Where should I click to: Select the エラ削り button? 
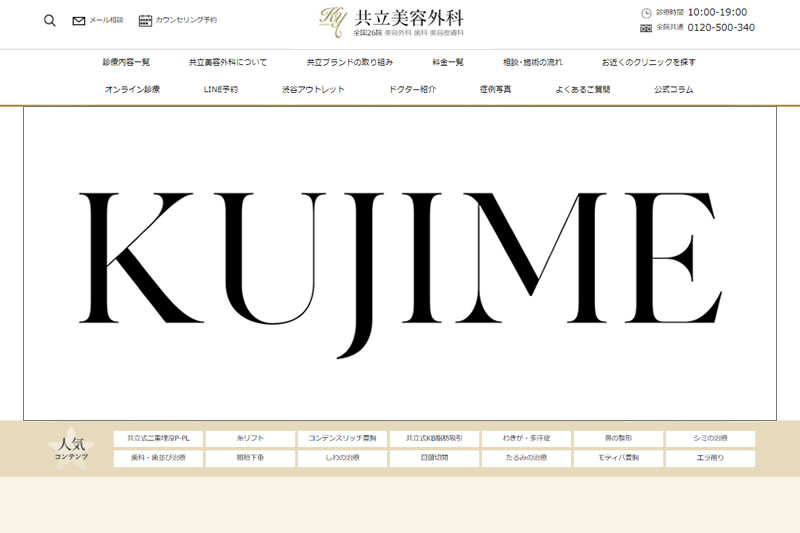(710, 458)
